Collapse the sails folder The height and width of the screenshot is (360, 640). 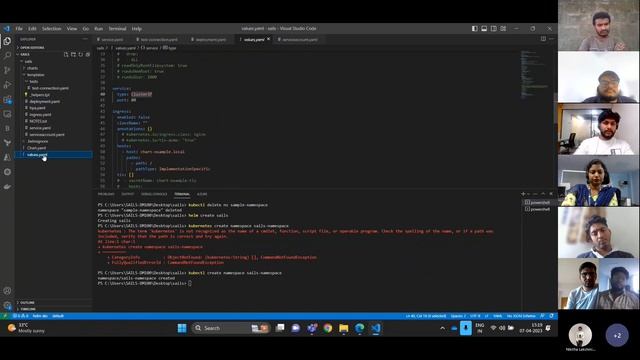coord(28,61)
